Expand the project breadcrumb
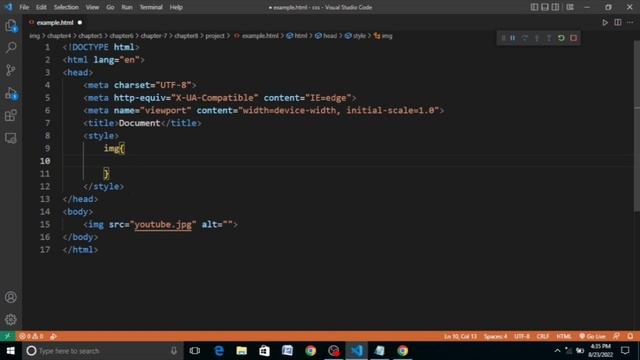This screenshot has width=640, height=360. pyautogui.click(x=215, y=36)
